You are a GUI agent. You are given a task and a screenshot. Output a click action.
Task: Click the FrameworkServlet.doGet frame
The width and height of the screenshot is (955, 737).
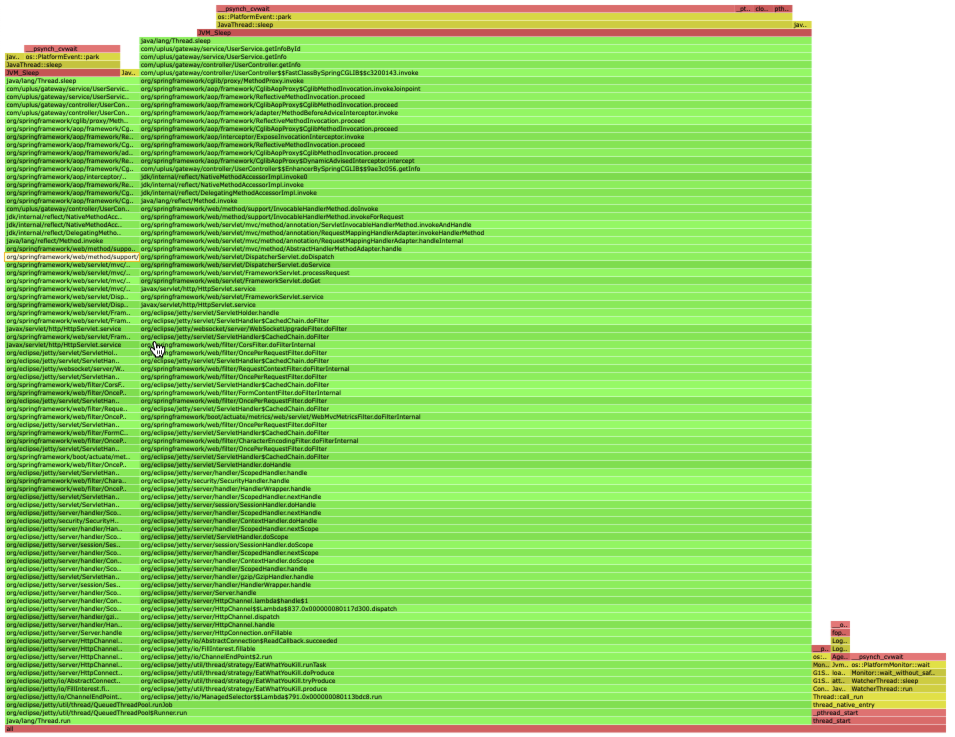pyautogui.click(x=475, y=281)
